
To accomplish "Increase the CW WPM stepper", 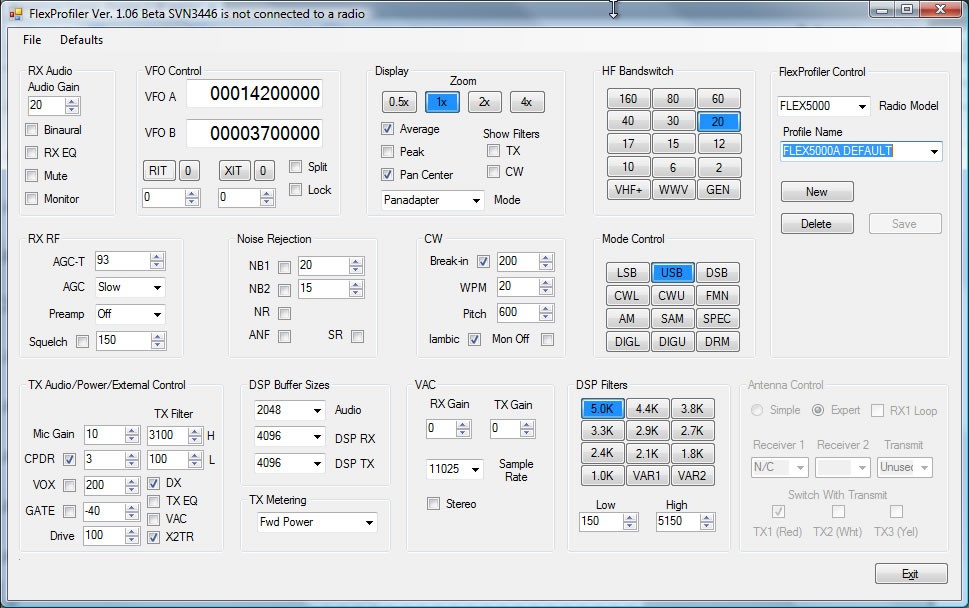I will click(x=546, y=283).
